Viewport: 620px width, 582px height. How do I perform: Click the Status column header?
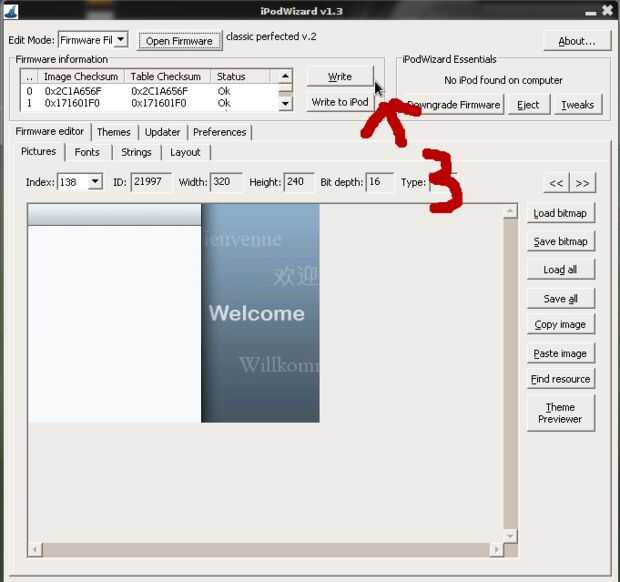(x=240, y=76)
